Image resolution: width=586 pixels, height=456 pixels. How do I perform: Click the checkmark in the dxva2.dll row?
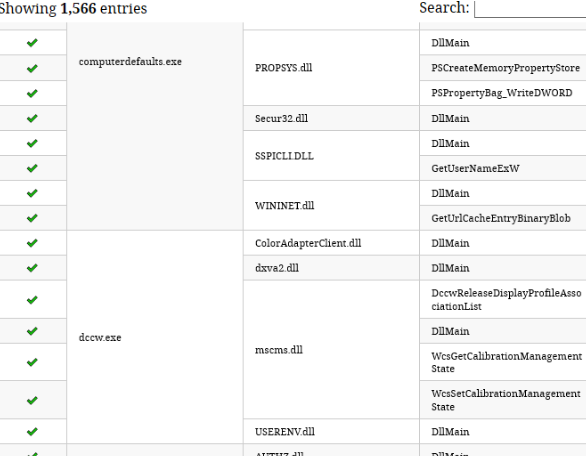pos(33,268)
